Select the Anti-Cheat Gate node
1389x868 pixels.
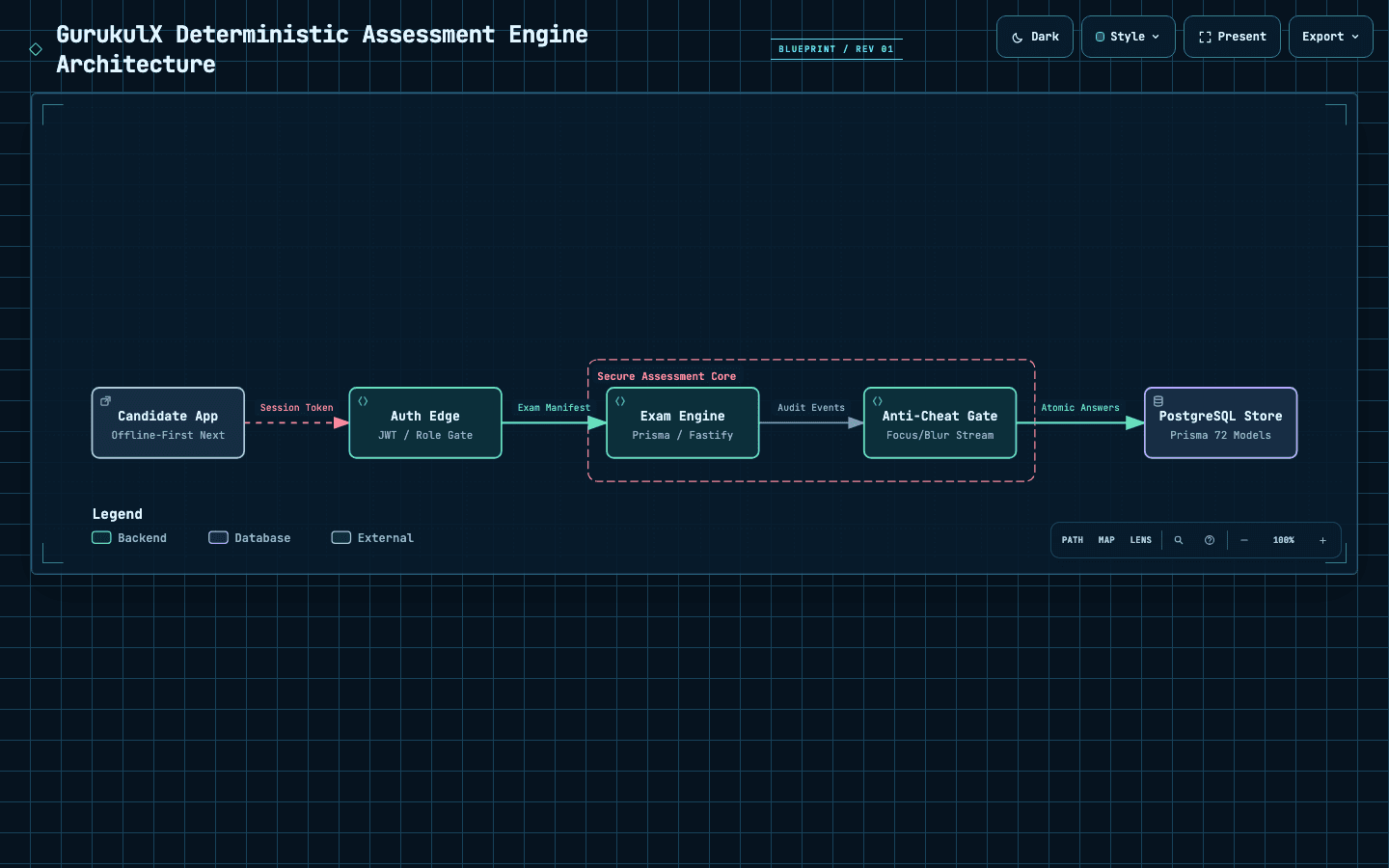[x=940, y=422]
